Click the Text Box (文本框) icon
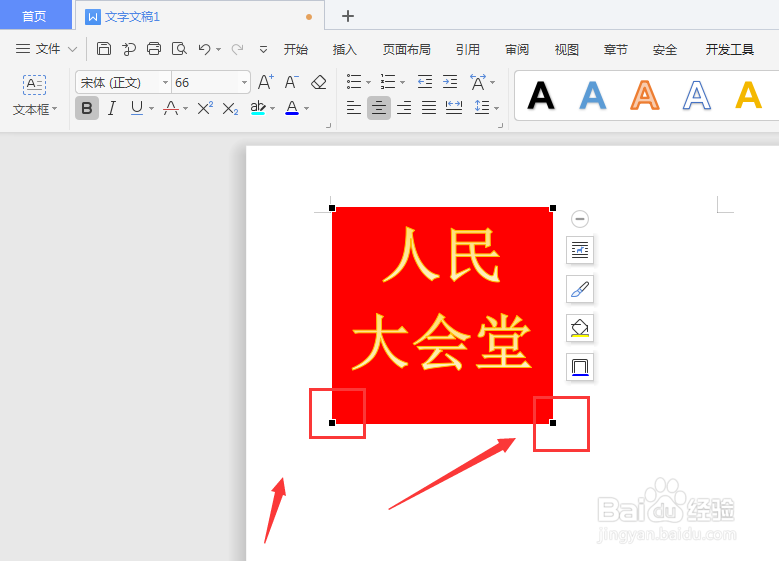Screen dimensions: 779x561 [x=34, y=84]
